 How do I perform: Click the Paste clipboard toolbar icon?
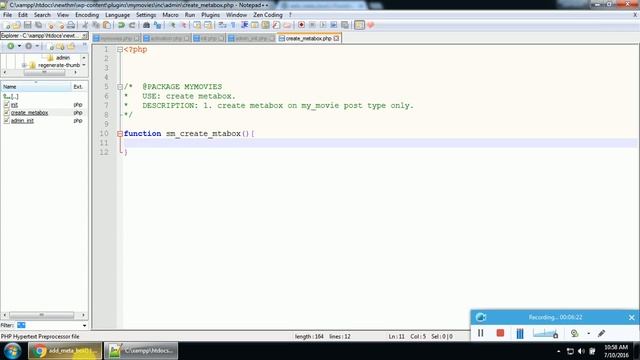tap(107, 25)
